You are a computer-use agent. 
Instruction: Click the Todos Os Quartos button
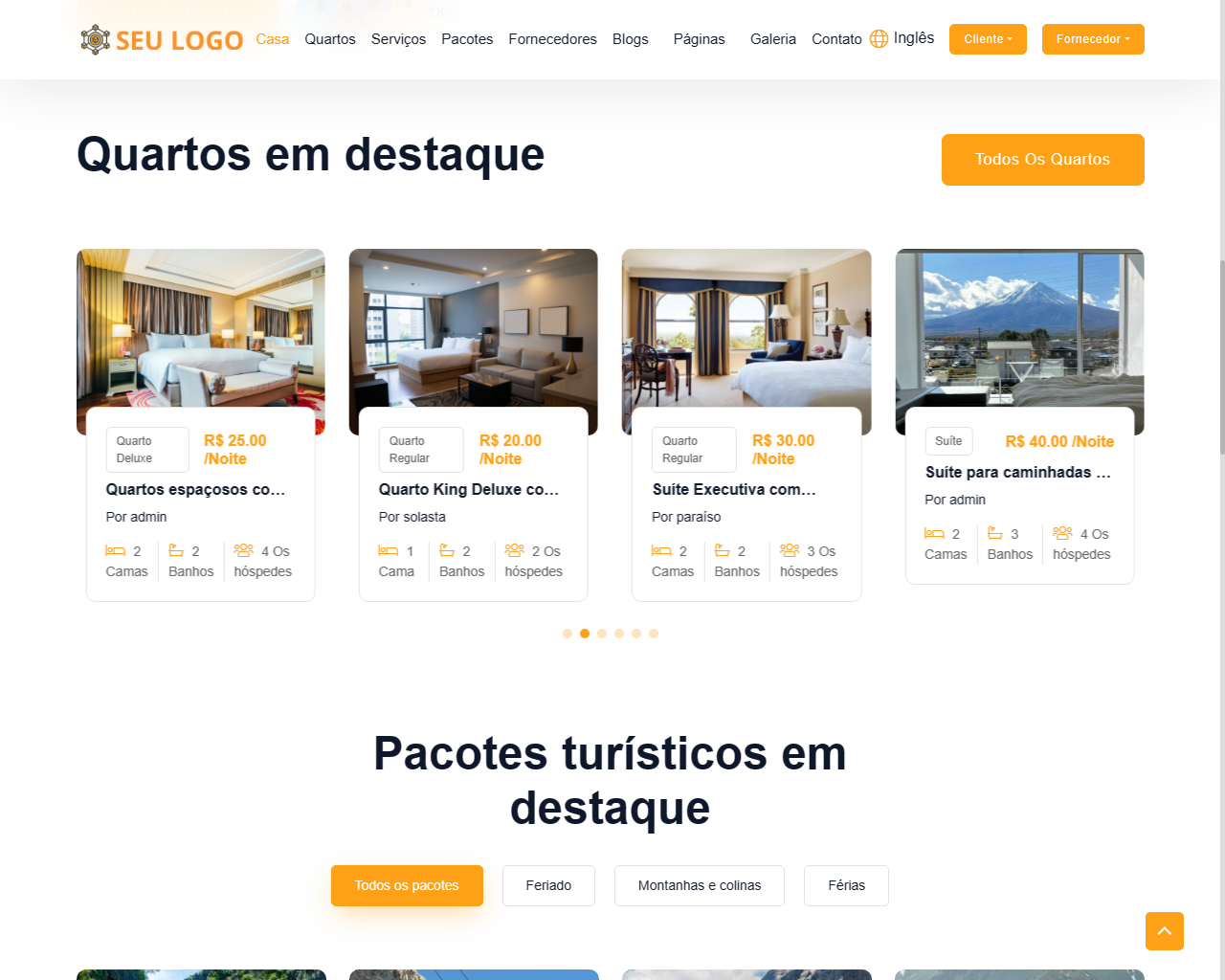[x=1043, y=160]
